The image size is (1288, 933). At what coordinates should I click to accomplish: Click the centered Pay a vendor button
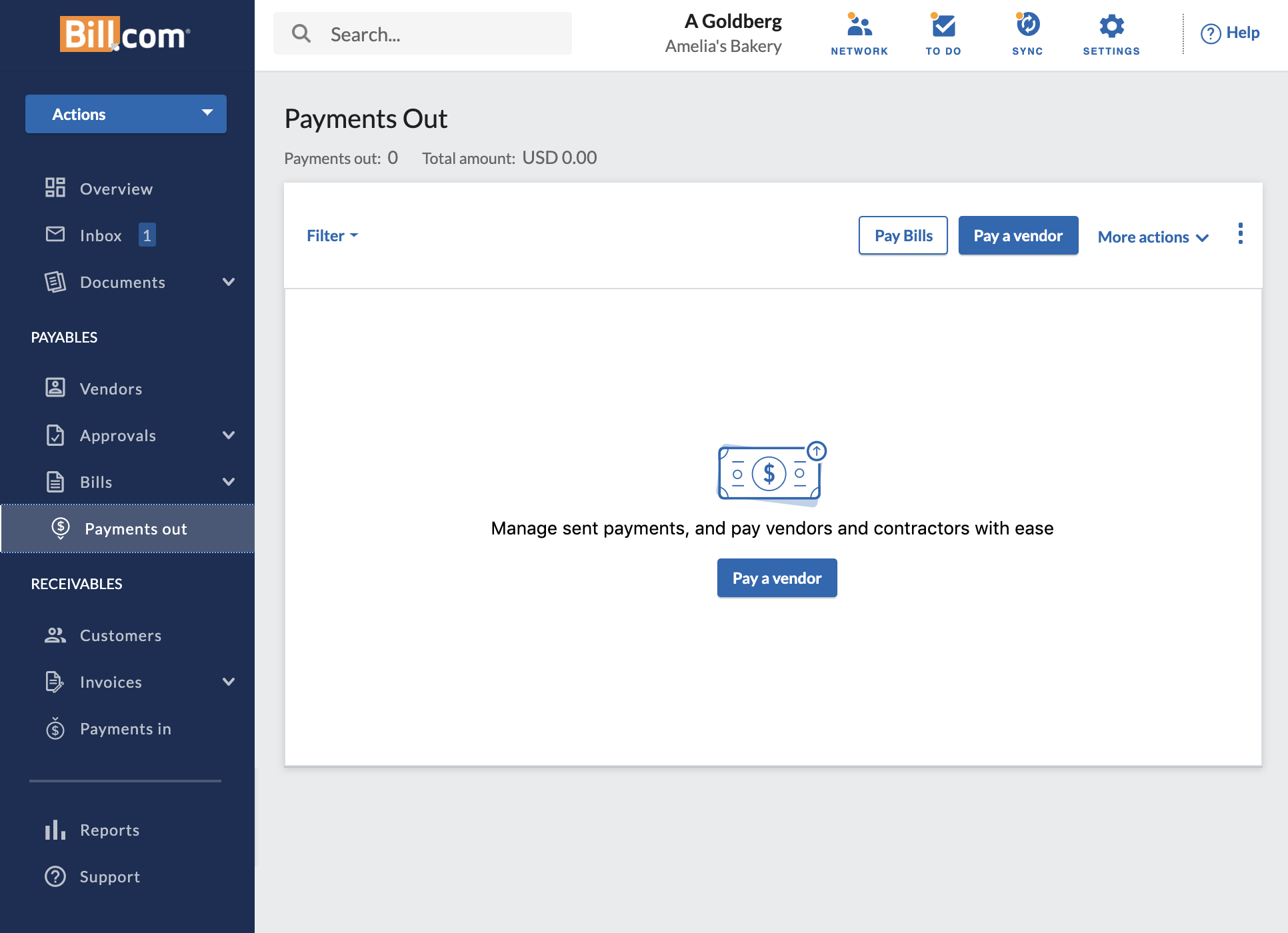(777, 578)
